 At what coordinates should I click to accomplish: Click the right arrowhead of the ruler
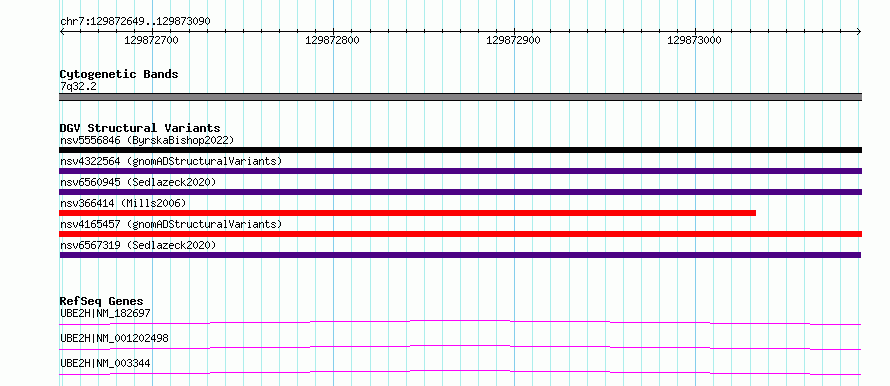(859, 32)
